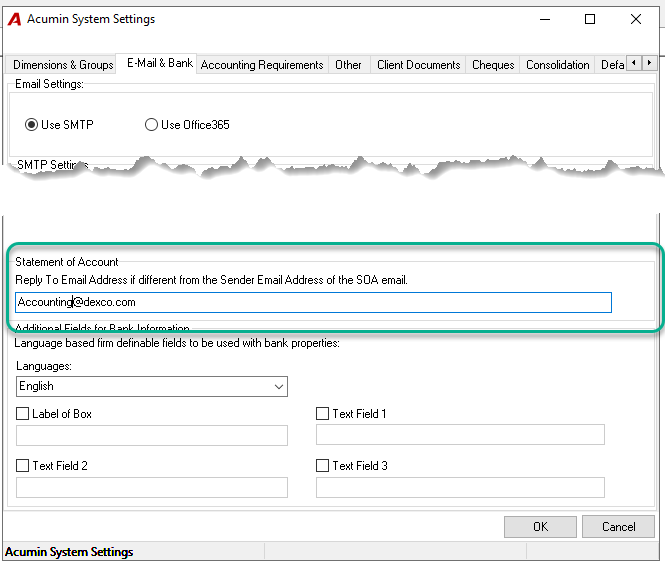Switch to Dimensions & Groups tab
Viewport: 665px width, 567px height.
[x=63, y=65]
